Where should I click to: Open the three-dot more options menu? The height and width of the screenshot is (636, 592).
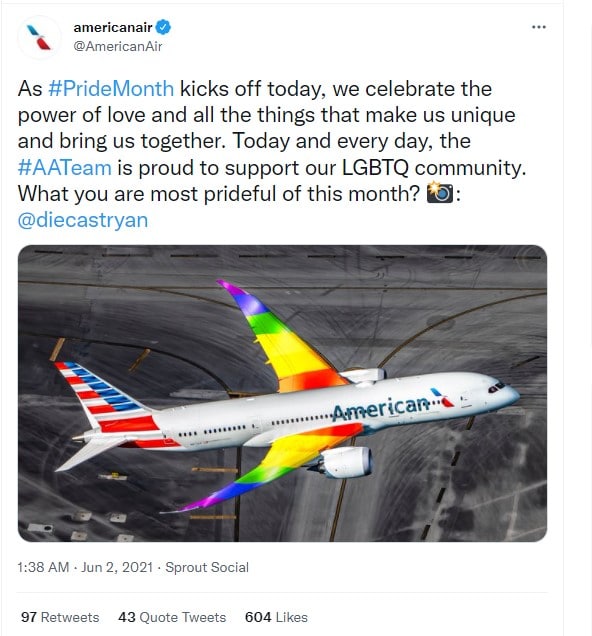pos(538,27)
